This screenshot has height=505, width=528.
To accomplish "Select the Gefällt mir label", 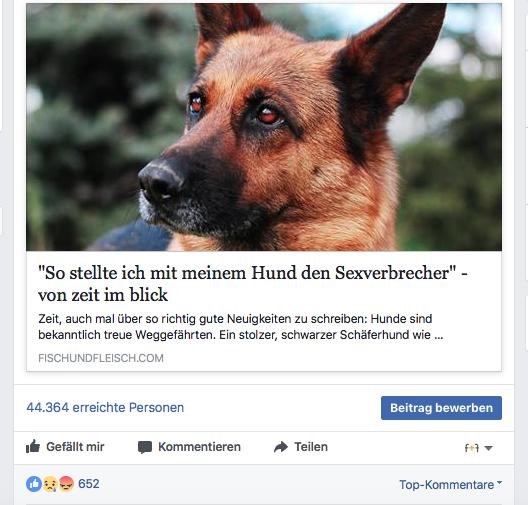I will pyautogui.click(x=75, y=447).
